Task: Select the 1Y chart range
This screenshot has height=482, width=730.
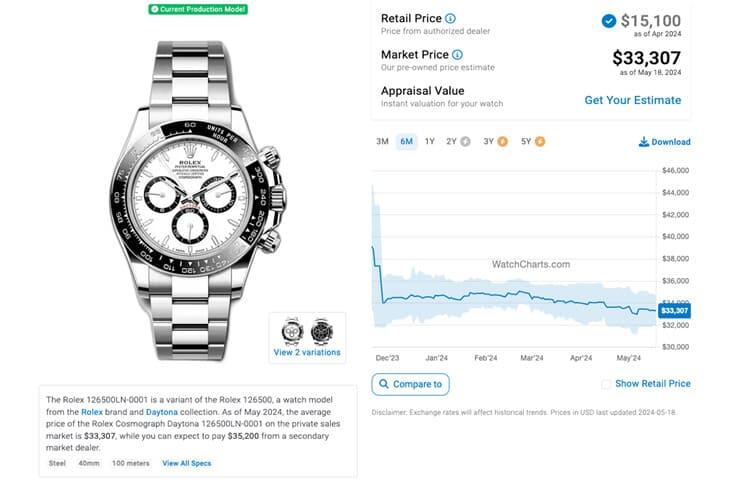Action: pyautogui.click(x=430, y=141)
